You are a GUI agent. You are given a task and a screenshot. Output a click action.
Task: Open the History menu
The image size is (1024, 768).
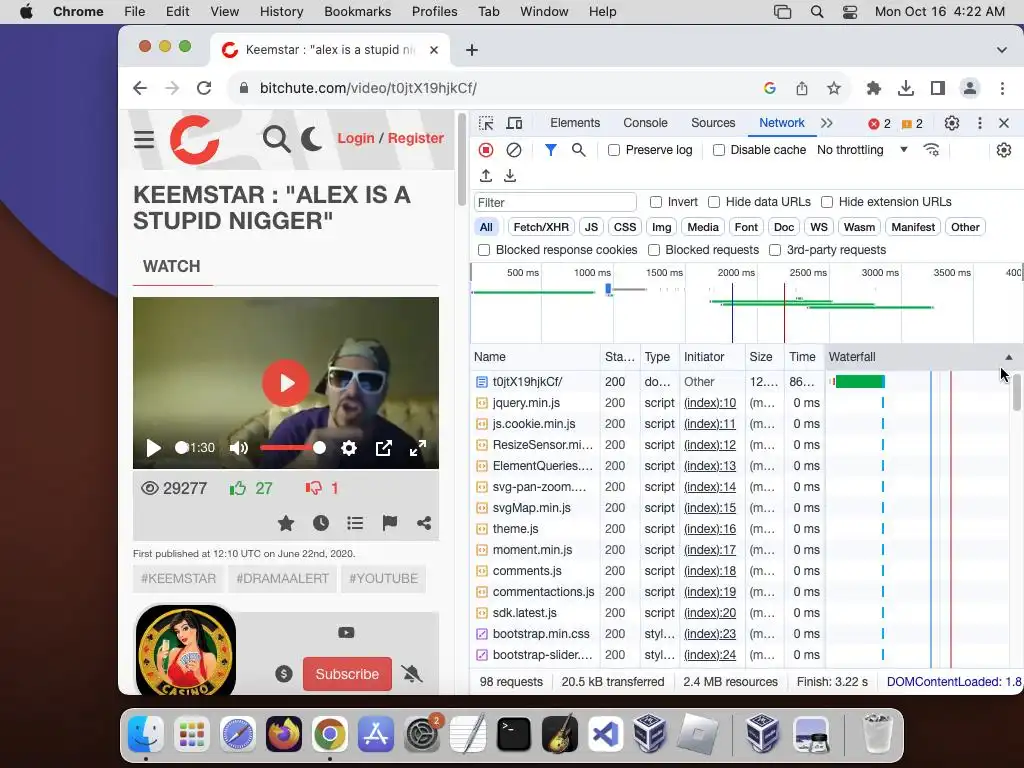click(x=281, y=12)
